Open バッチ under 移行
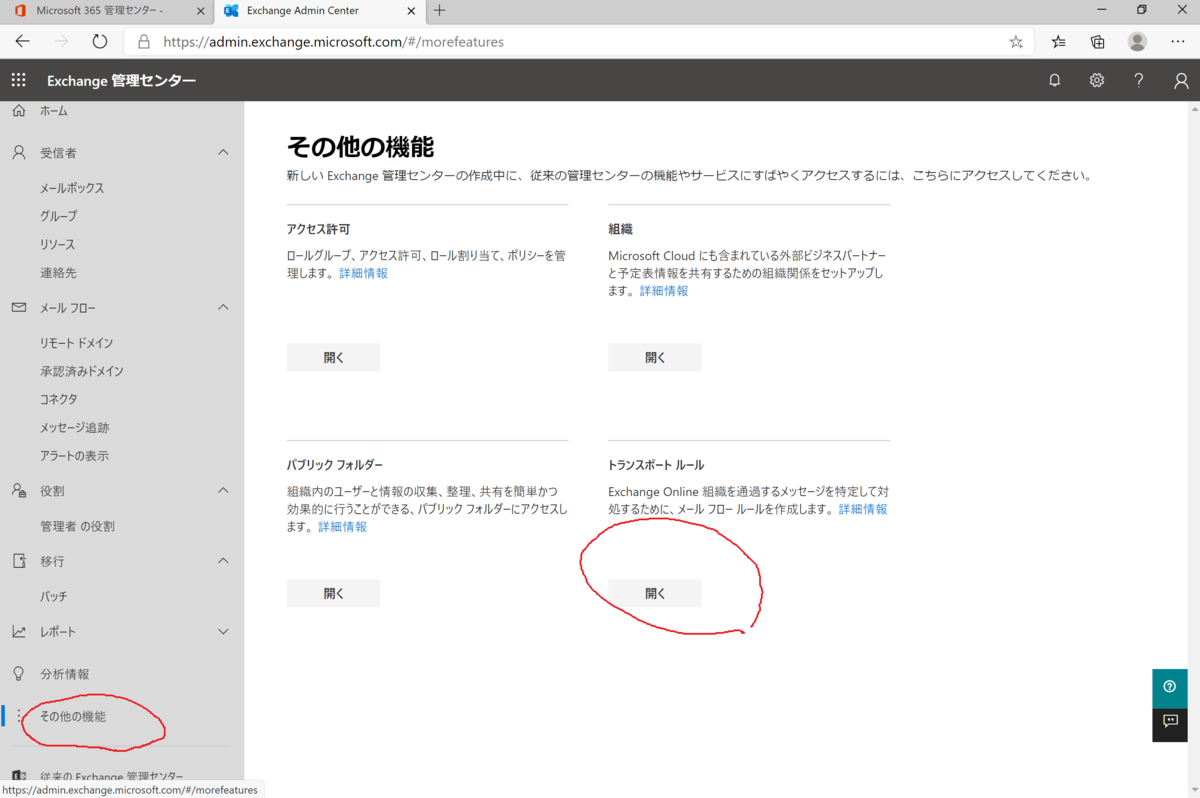 [x=54, y=596]
